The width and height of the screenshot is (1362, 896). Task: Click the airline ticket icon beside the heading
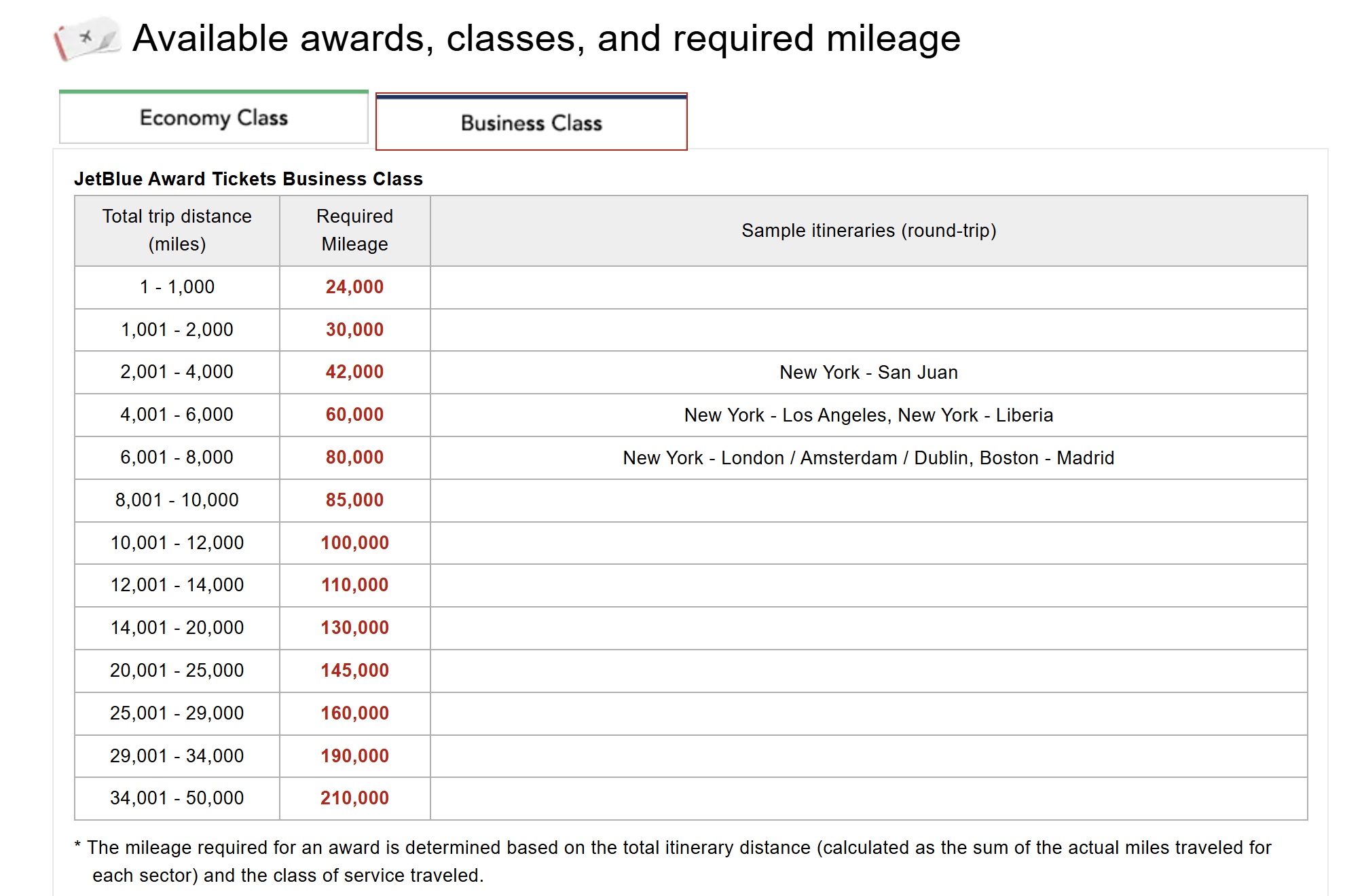(87, 39)
